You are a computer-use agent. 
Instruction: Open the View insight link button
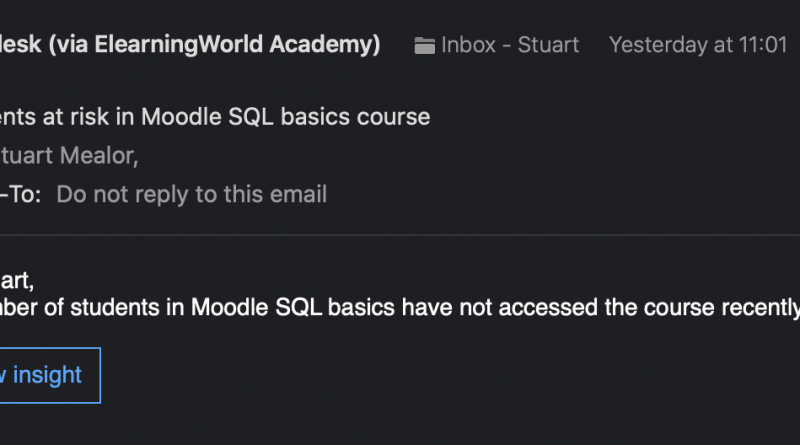tap(50, 376)
